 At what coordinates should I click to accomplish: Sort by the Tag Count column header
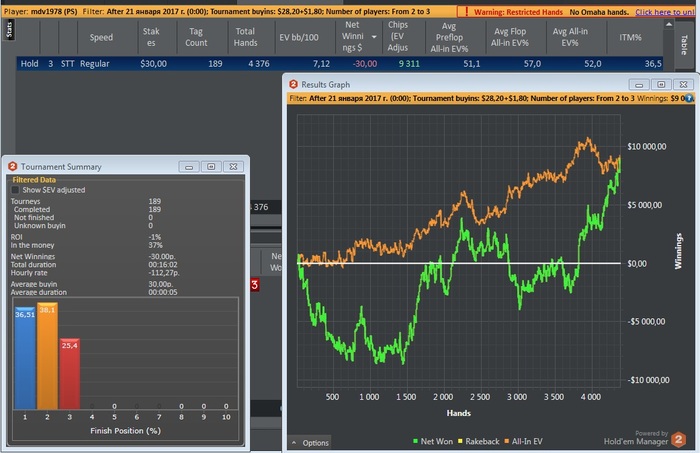pos(196,37)
